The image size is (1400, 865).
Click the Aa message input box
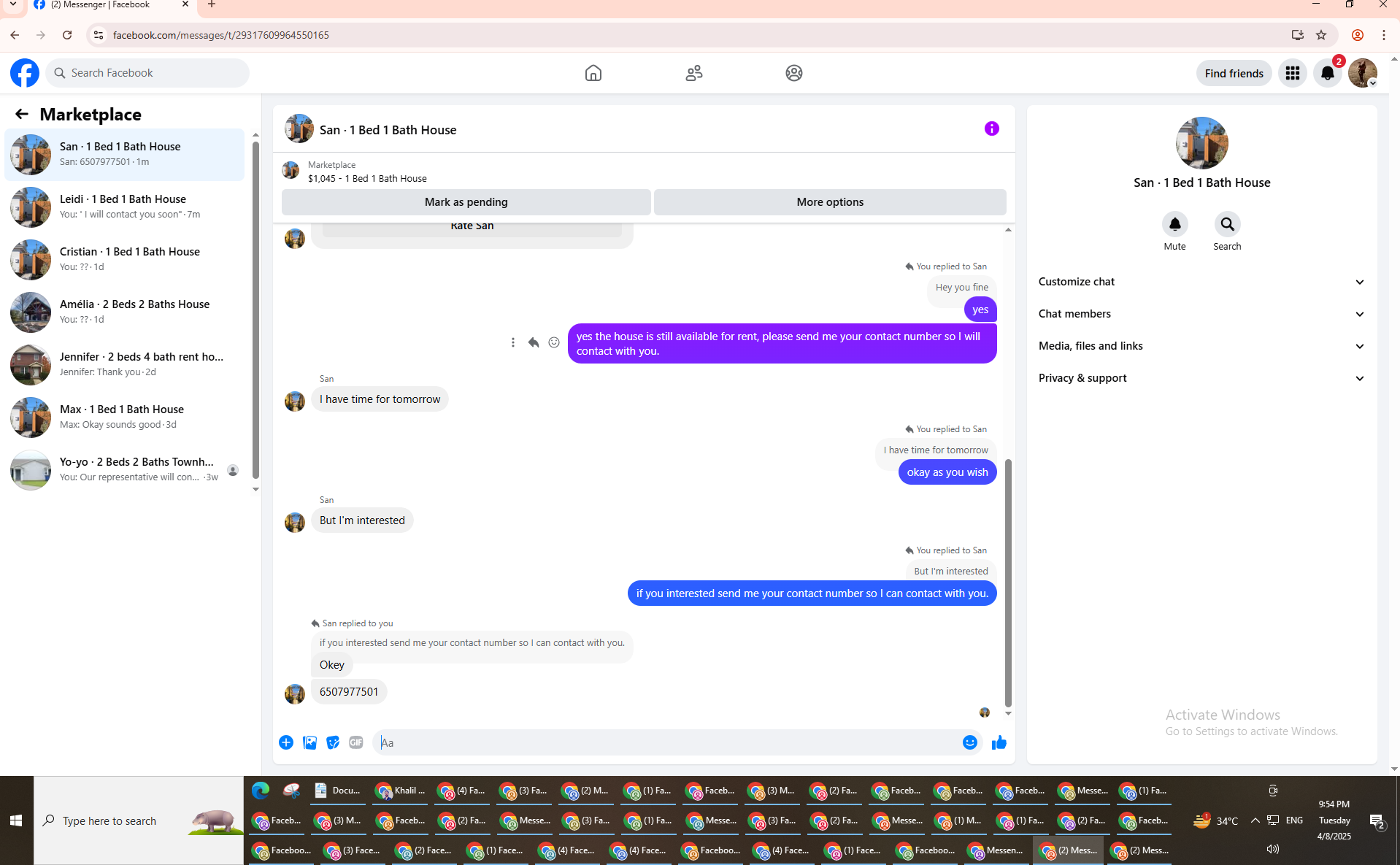point(668,742)
